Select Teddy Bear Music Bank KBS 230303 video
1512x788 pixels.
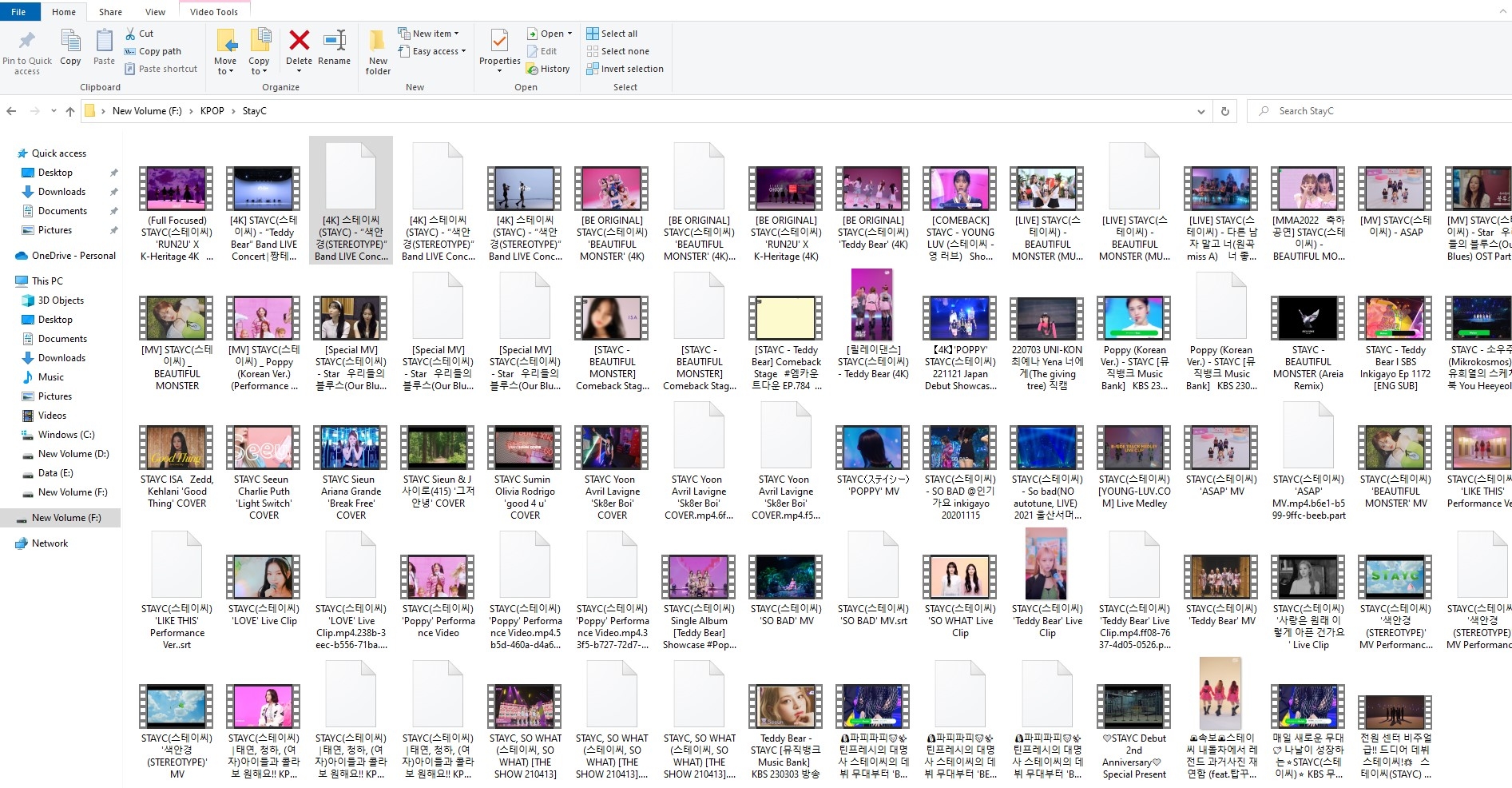point(787,732)
